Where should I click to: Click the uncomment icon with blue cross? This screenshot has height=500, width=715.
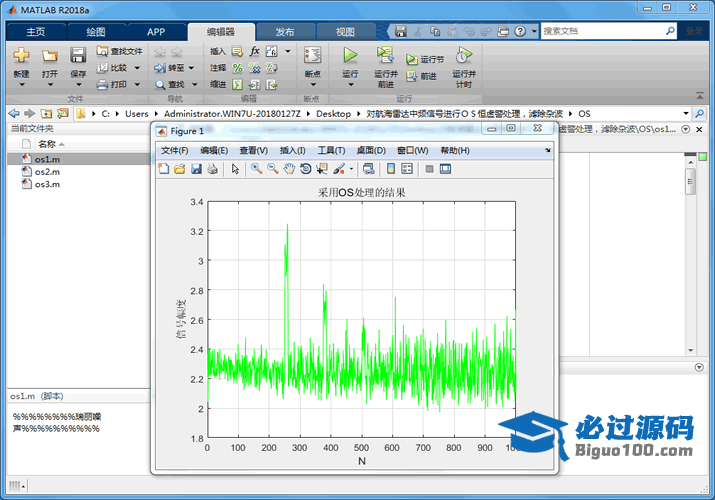coord(254,68)
